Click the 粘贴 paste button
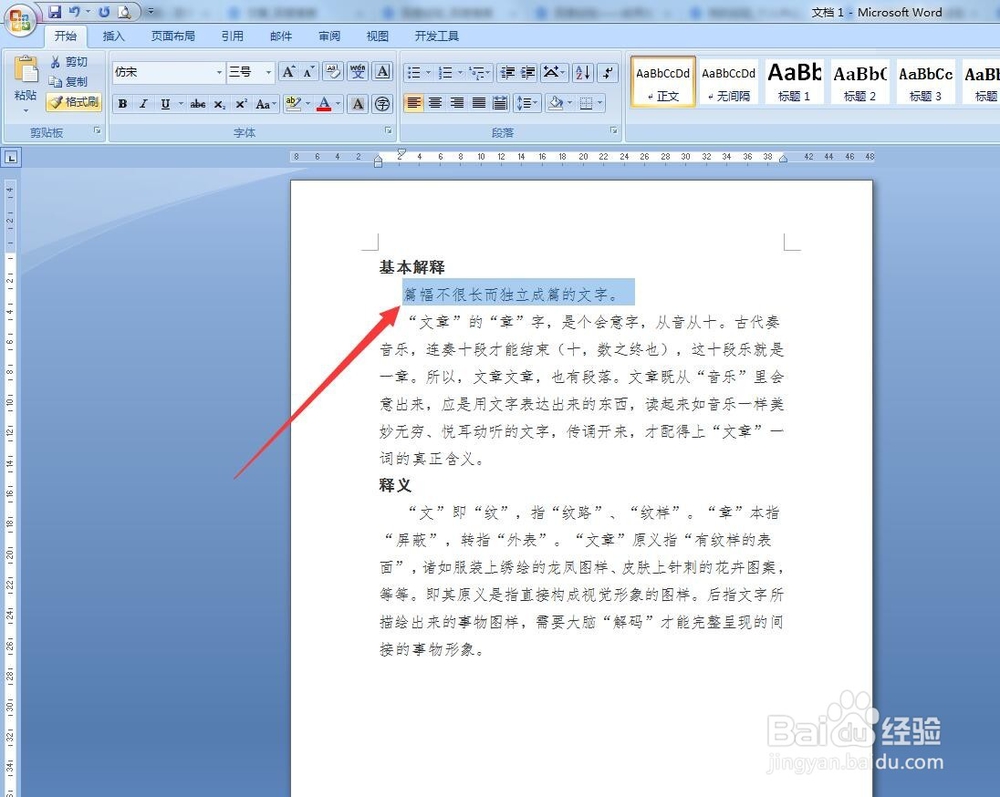This screenshot has width=1000, height=797. [x=26, y=84]
